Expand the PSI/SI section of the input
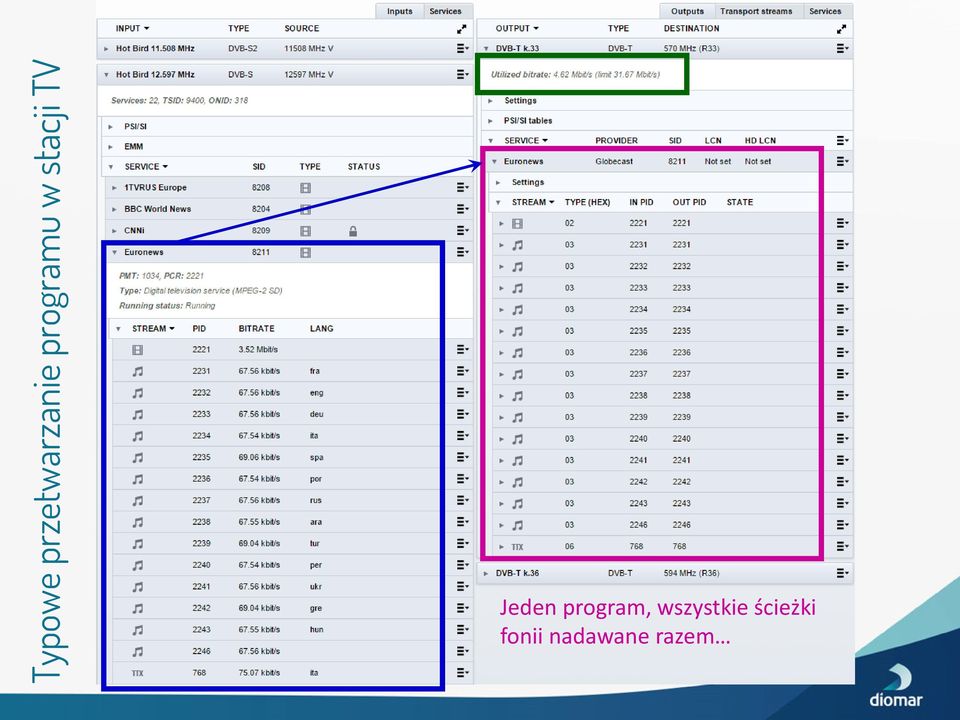Image resolution: width=960 pixels, height=720 pixels. coord(110,127)
